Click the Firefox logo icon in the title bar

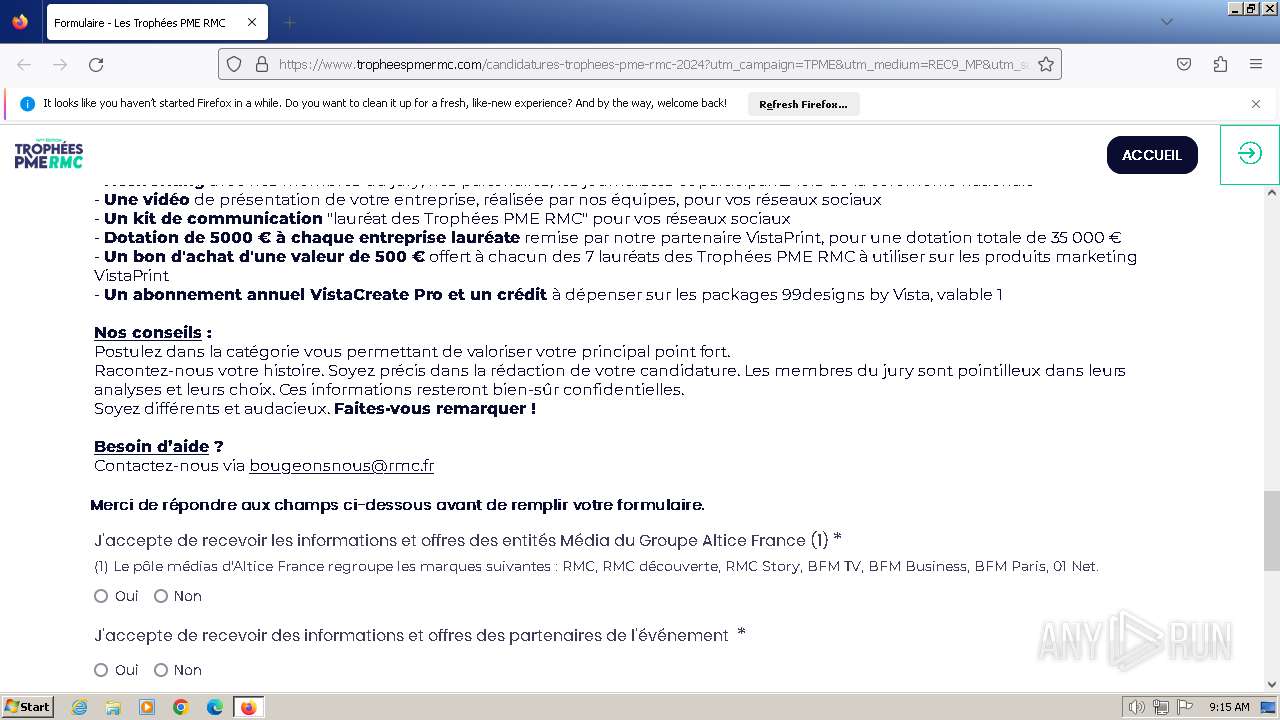20,21
